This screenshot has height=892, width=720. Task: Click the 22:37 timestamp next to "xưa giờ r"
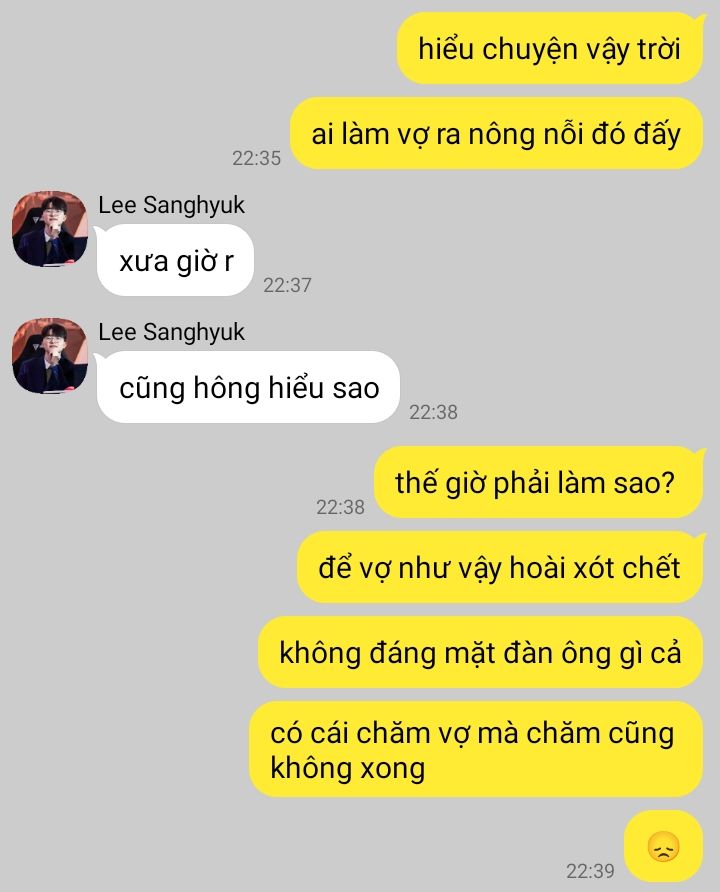point(287,285)
